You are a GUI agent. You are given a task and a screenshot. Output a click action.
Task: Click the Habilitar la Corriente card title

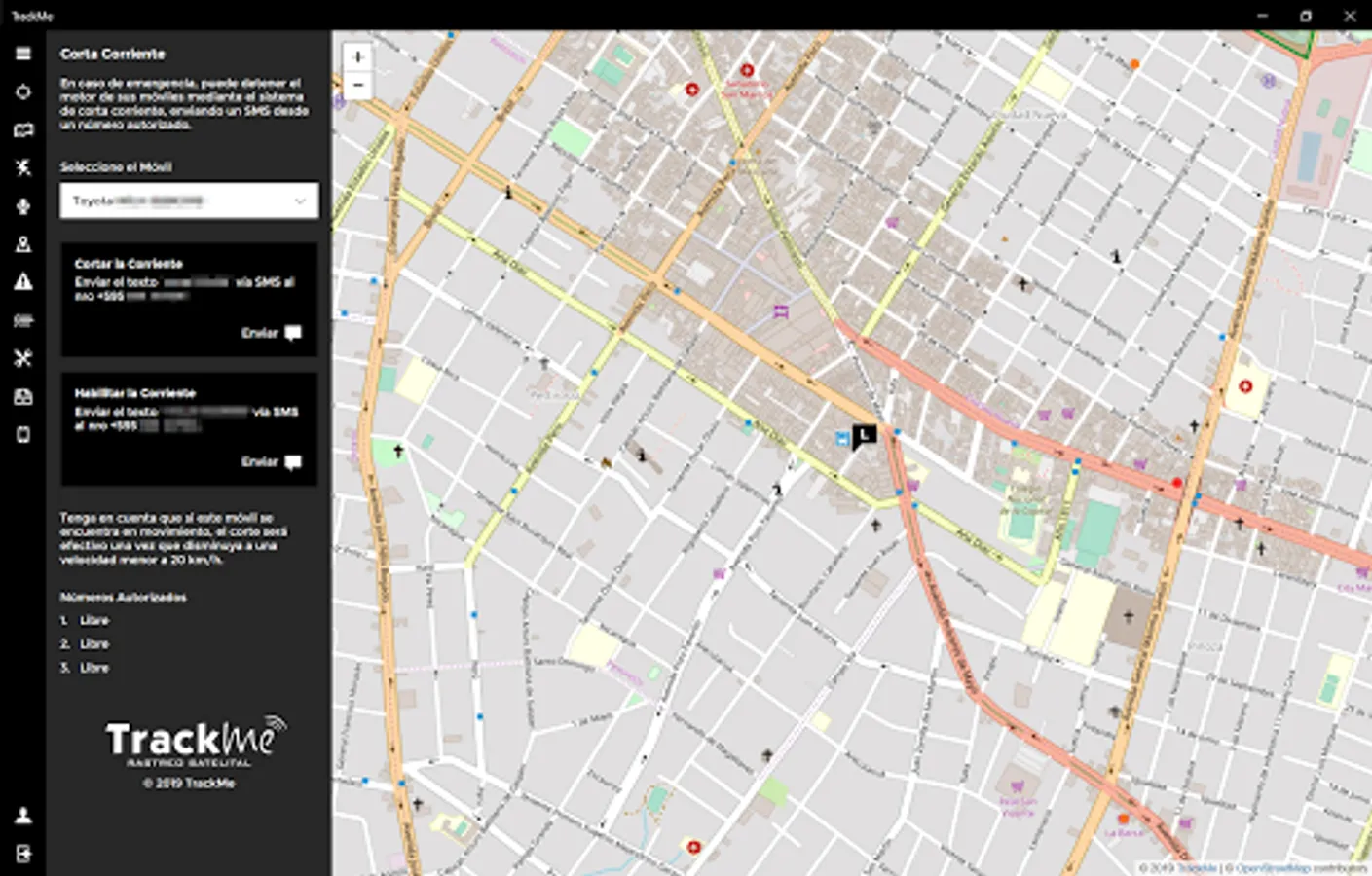135,393
